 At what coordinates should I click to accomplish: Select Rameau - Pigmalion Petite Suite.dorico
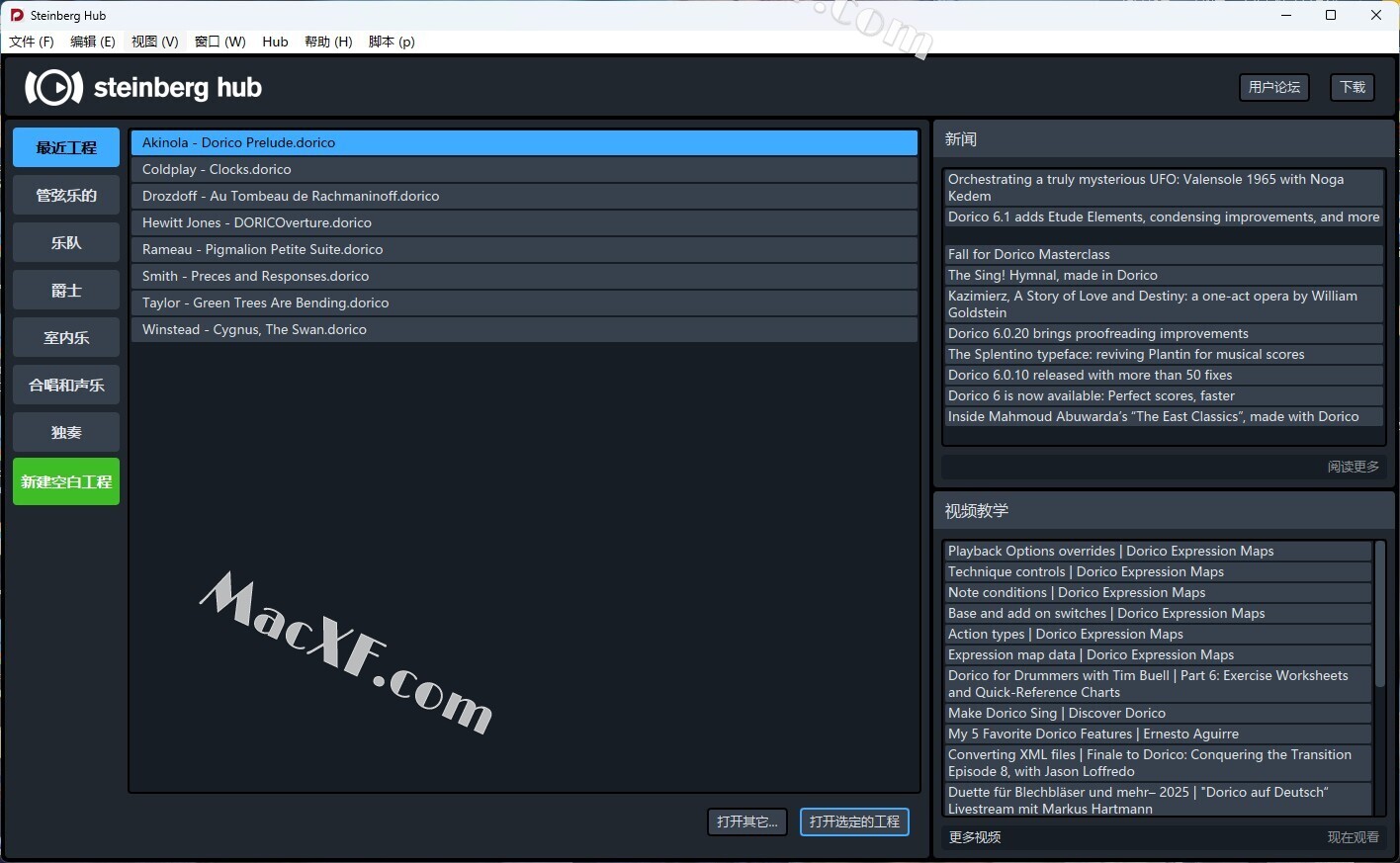coord(524,249)
